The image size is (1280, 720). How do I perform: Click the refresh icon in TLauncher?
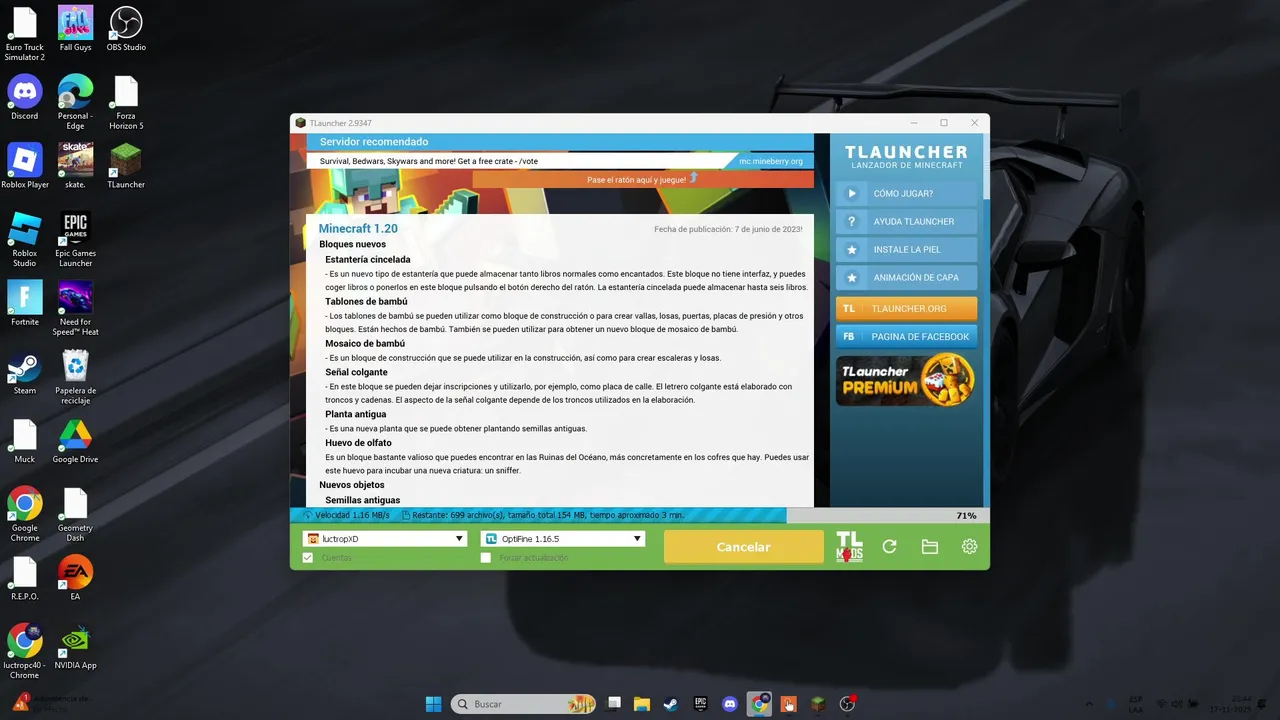point(889,547)
